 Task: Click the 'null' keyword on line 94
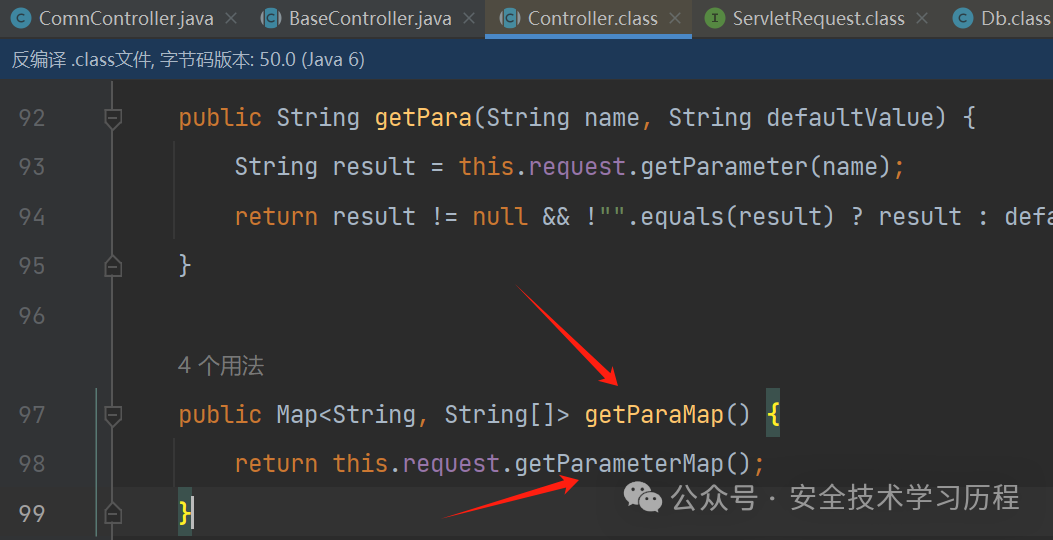pos(500,216)
